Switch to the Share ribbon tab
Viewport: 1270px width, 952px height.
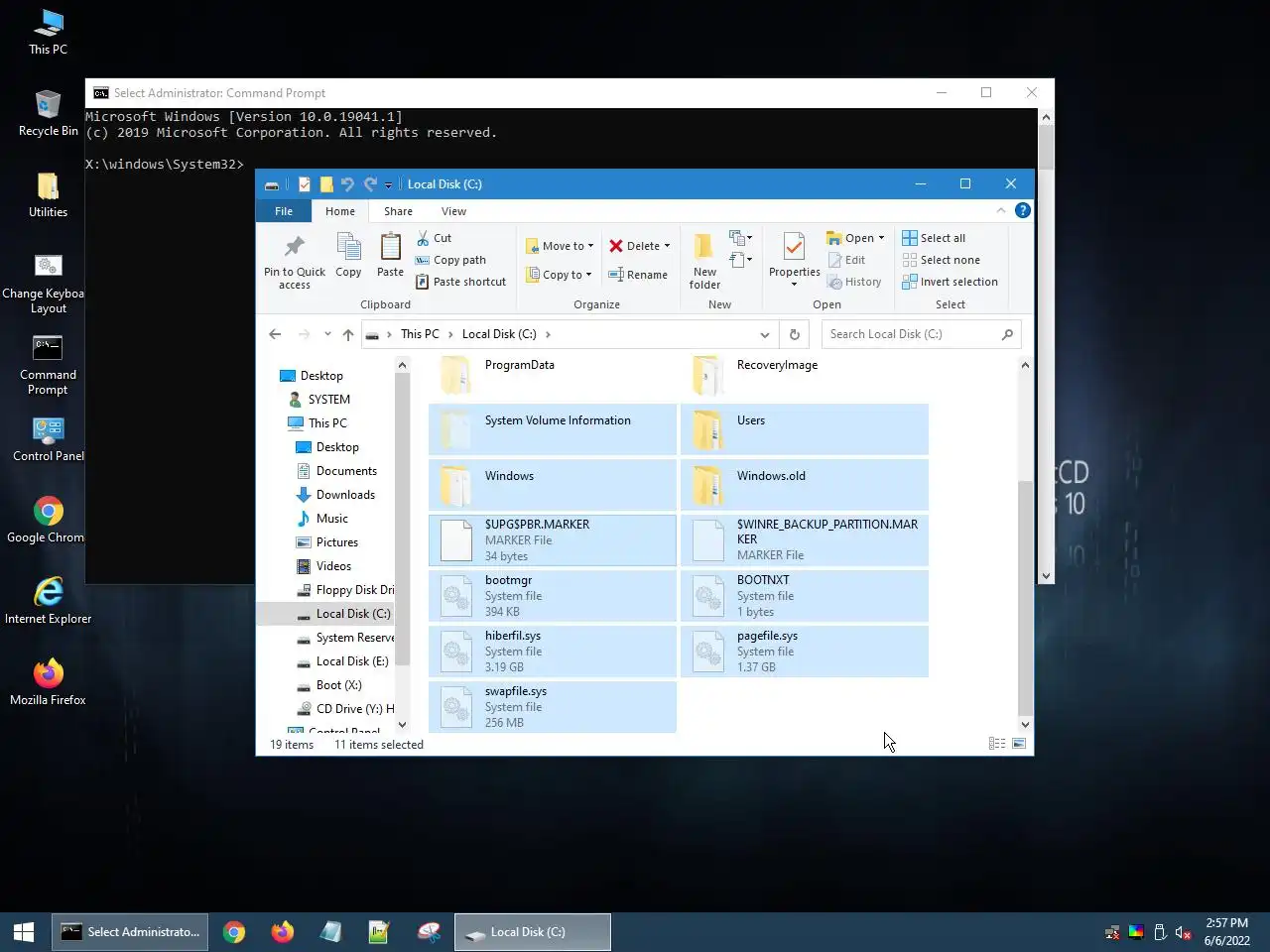398,211
